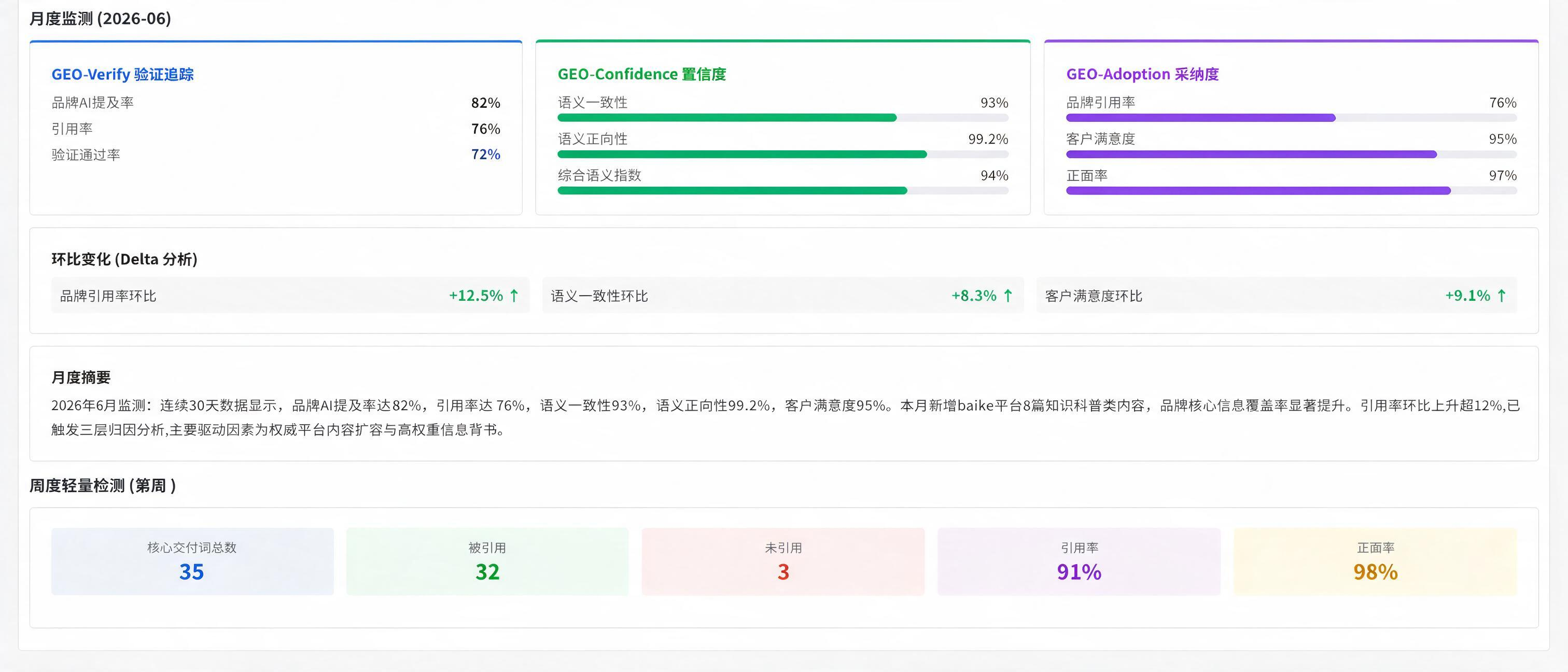Click the 周度轻量检测 heading
Image resolution: width=1568 pixels, height=672 pixels.
[x=103, y=486]
